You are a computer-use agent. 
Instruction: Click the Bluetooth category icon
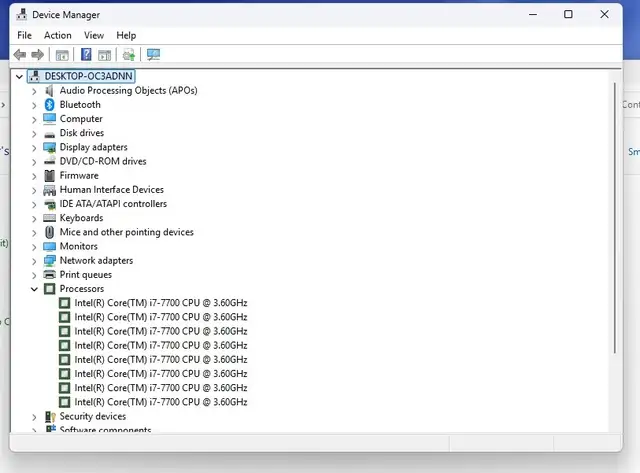click(x=49, y=104)
